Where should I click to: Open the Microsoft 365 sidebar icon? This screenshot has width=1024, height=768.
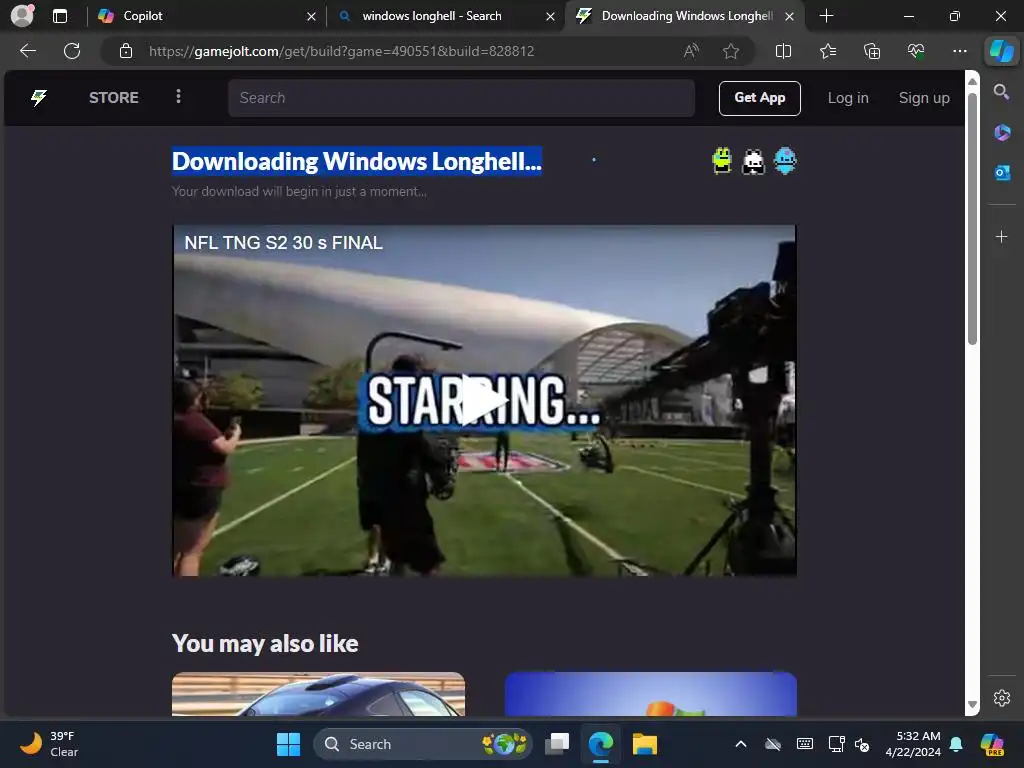click(1002, 133)
